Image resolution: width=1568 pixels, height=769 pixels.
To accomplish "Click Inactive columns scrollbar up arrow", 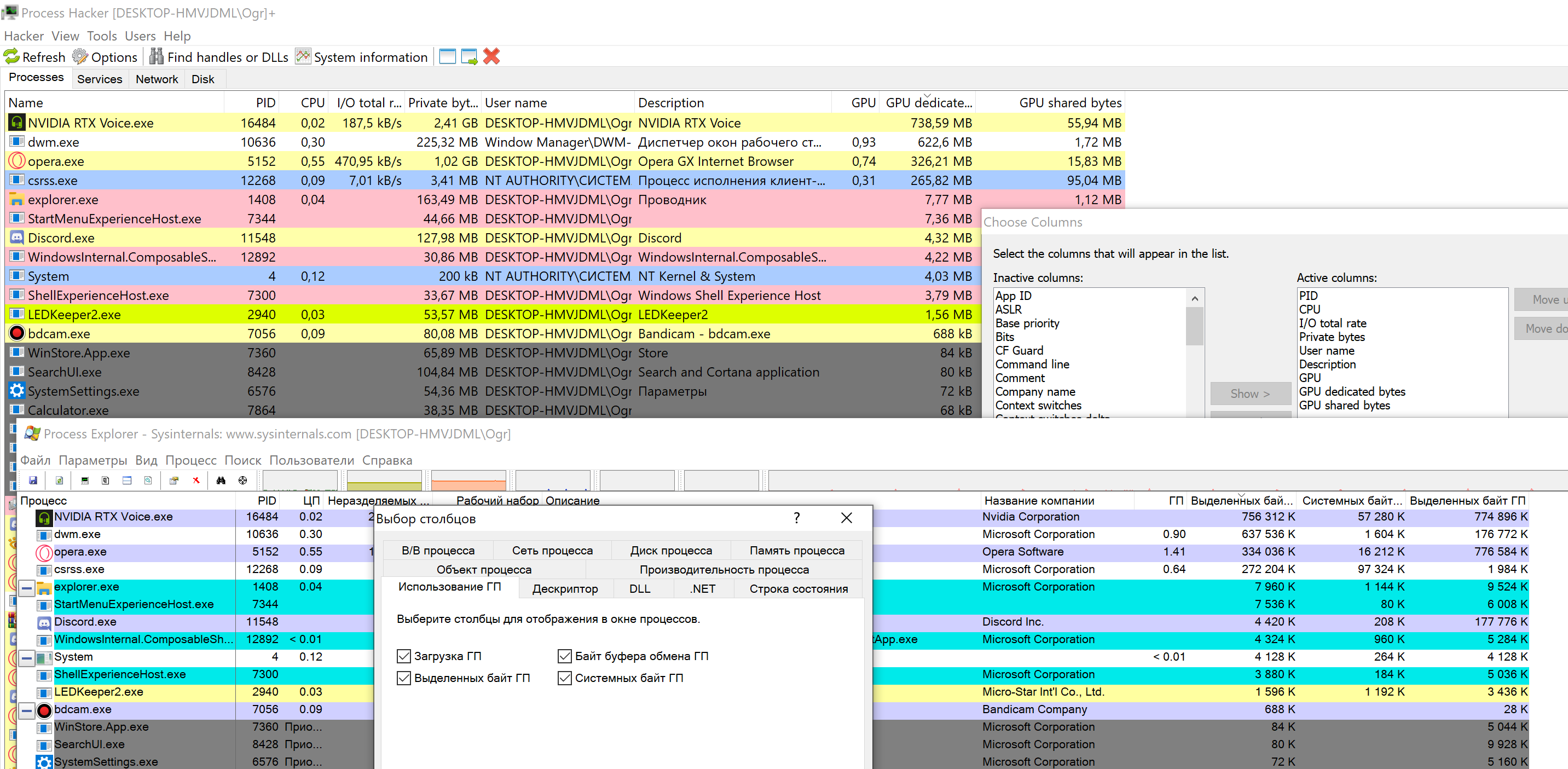I will [1194, 298].
